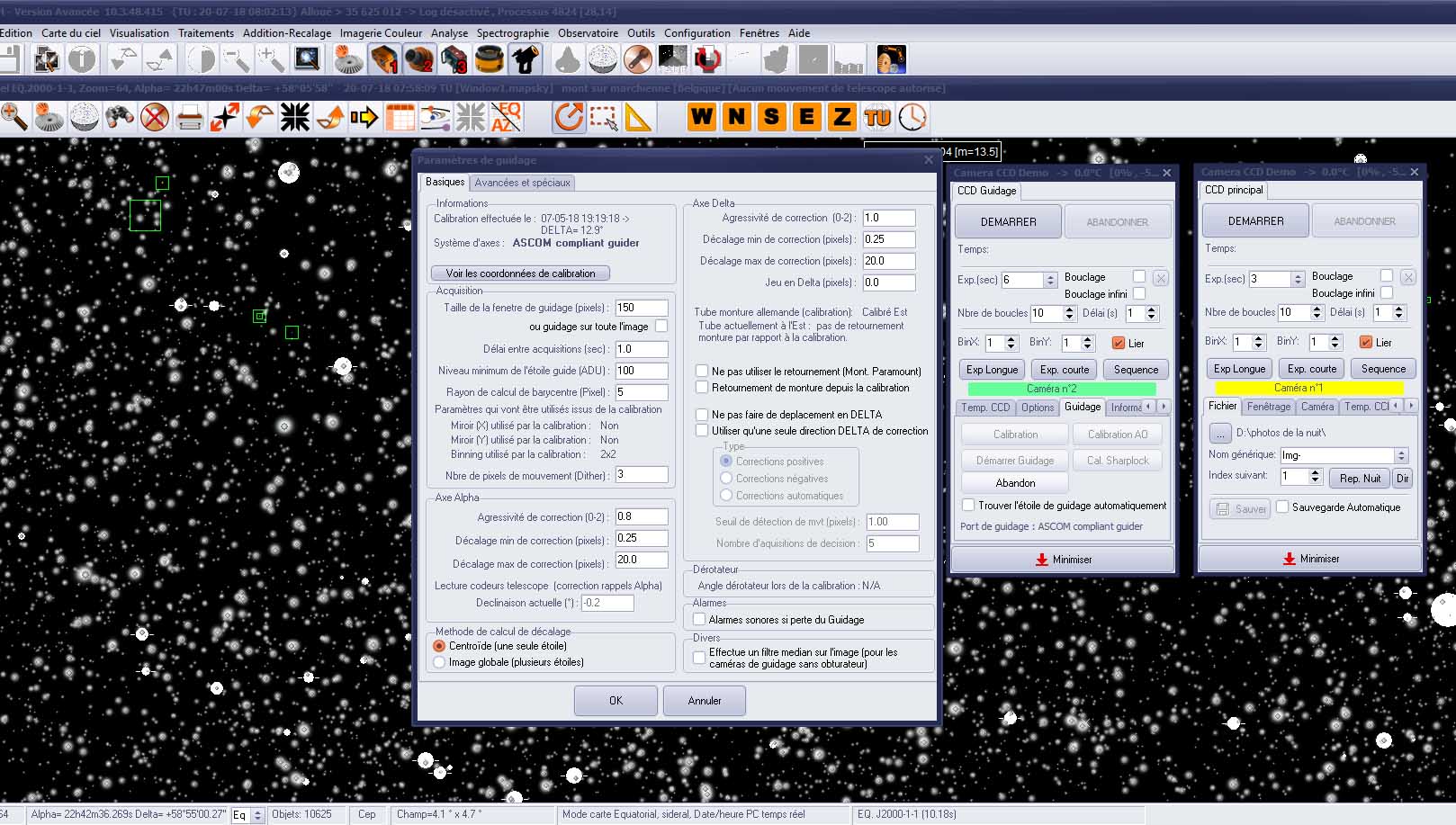Select 'Image globale (plusieurs étoiles)' radio option
The width and height of the screenshot is (1456, 825).
pos(439,662)
